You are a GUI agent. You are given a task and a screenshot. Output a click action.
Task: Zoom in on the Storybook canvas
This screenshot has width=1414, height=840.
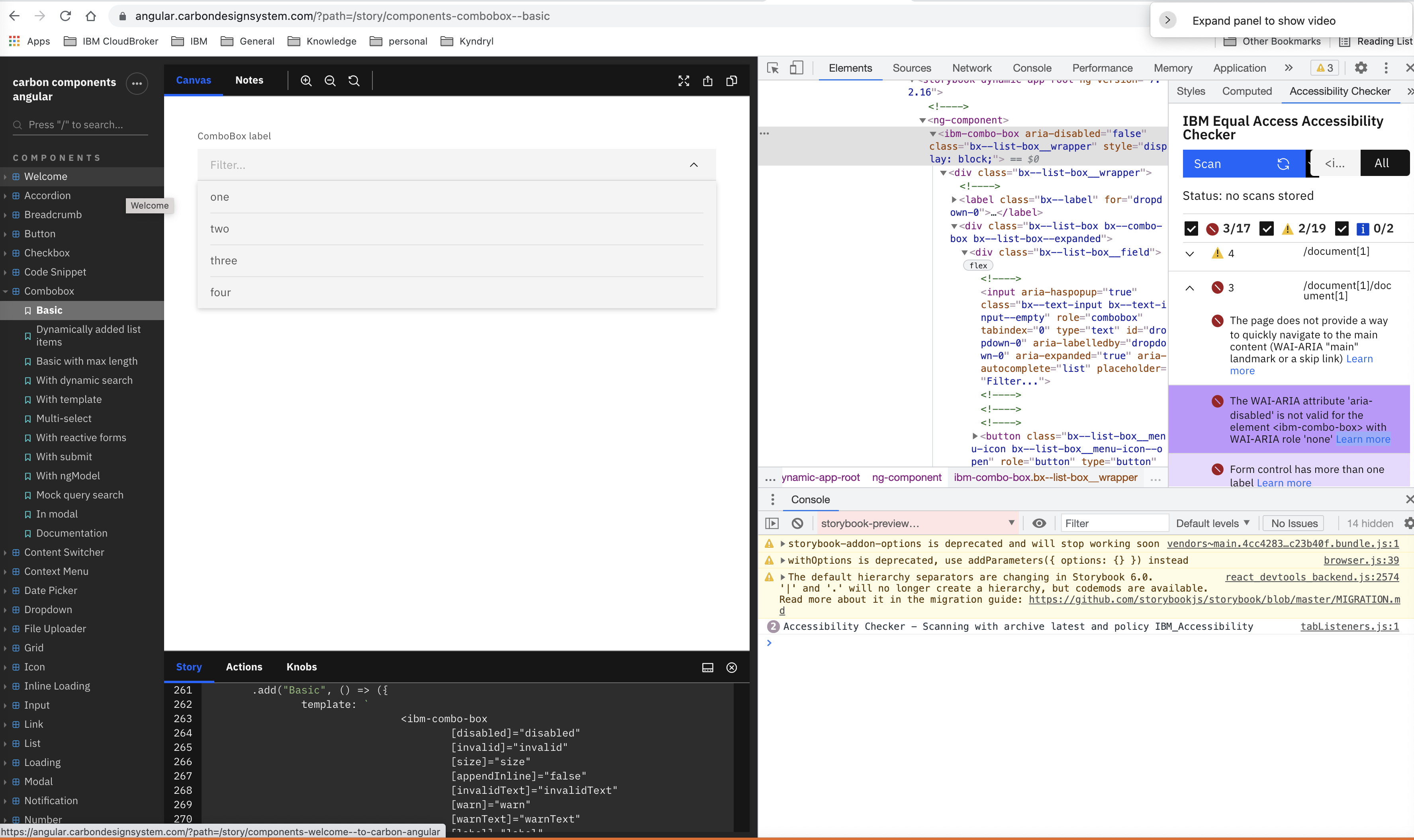coord(306,80)
